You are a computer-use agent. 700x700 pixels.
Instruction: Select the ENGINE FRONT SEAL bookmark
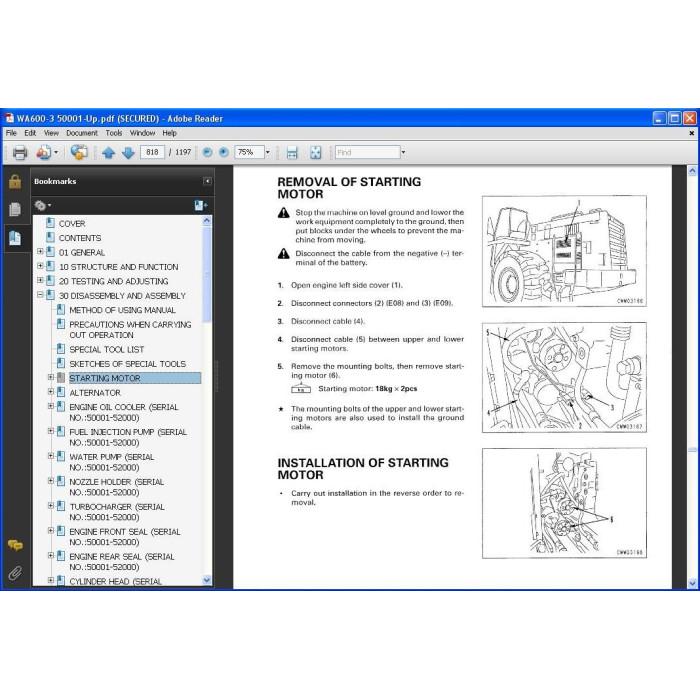(x=125, y=537)
